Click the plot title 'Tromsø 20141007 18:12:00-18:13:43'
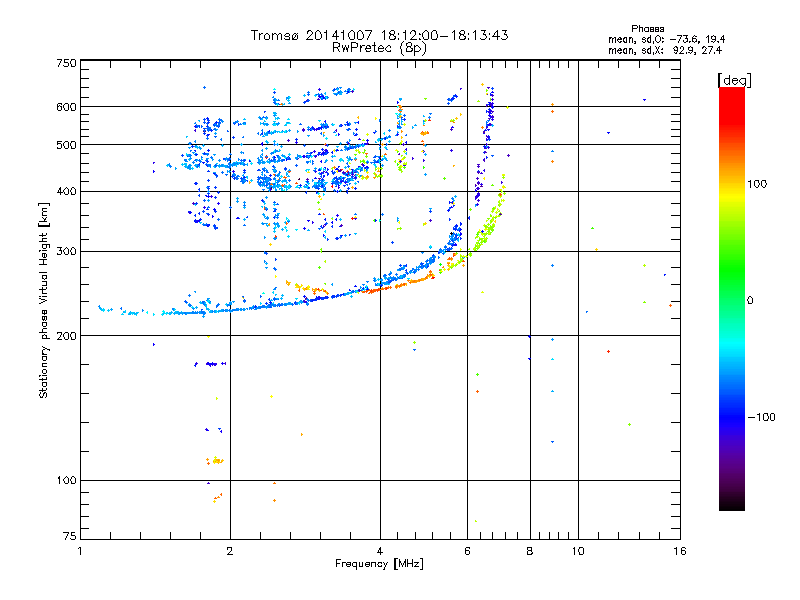Viewport: 800px width, 600px height. pos(379,35)
